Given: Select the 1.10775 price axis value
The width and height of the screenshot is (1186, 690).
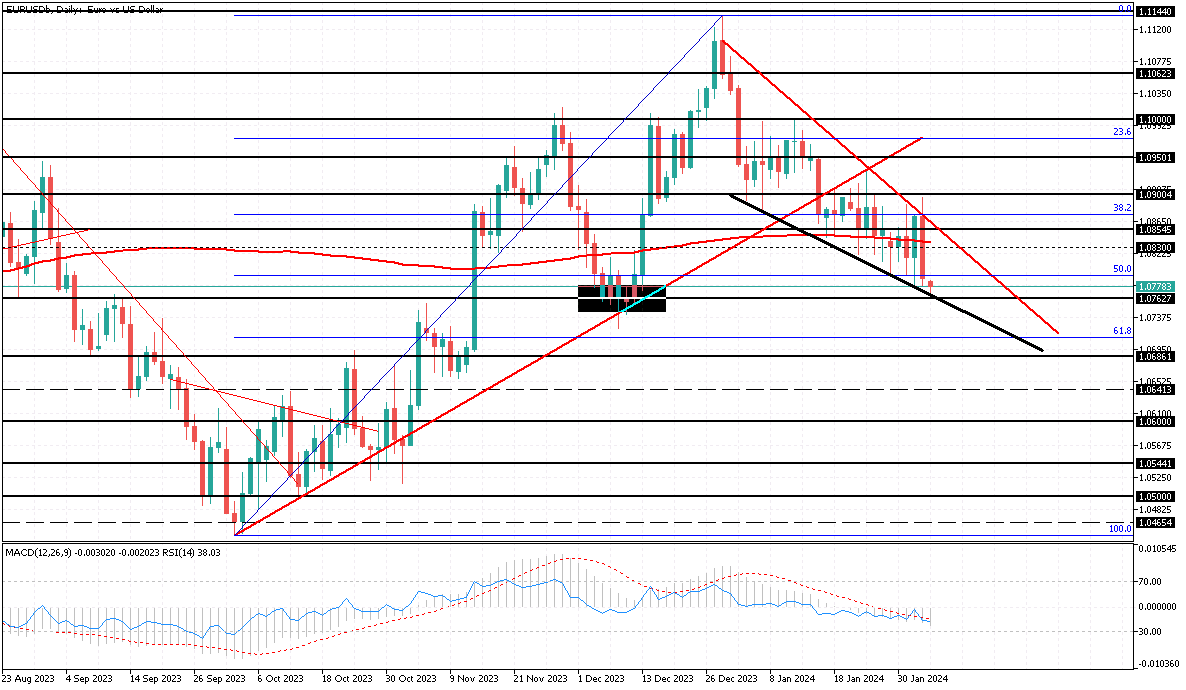Looking at the screenshot, I should coord(1156,61).
